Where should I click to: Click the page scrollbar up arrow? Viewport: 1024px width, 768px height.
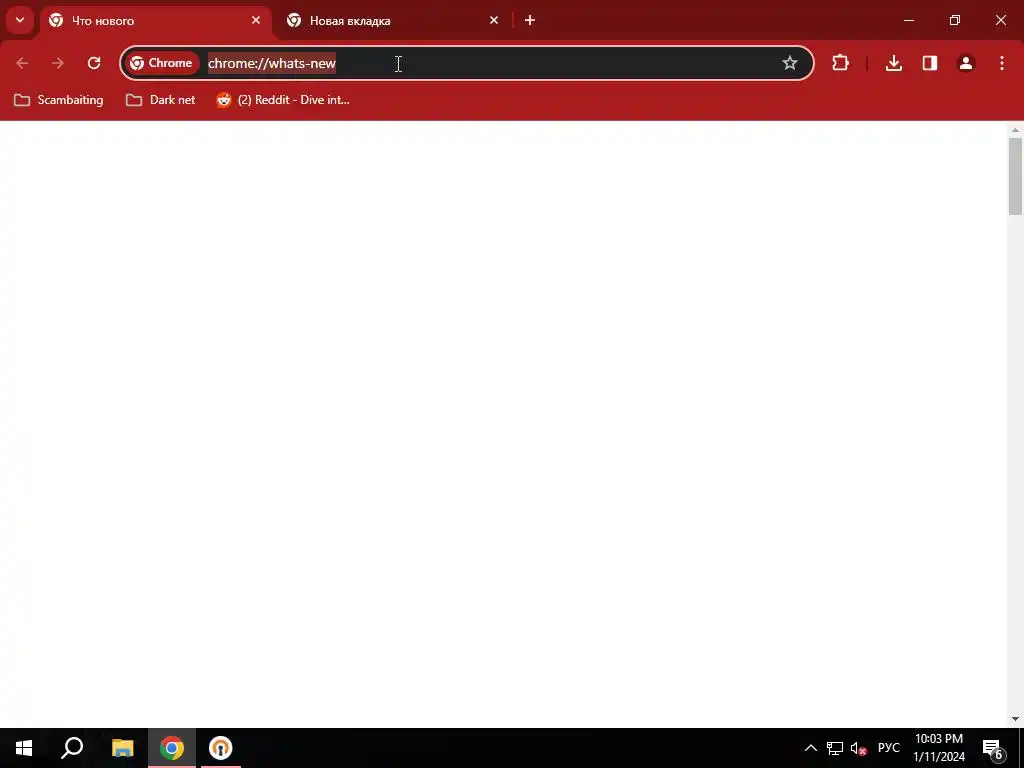[1015, 130]
